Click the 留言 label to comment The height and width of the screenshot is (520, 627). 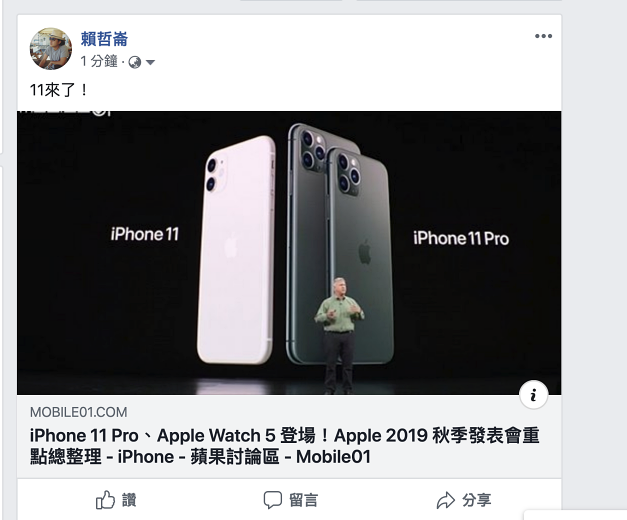tap(304, 500)
